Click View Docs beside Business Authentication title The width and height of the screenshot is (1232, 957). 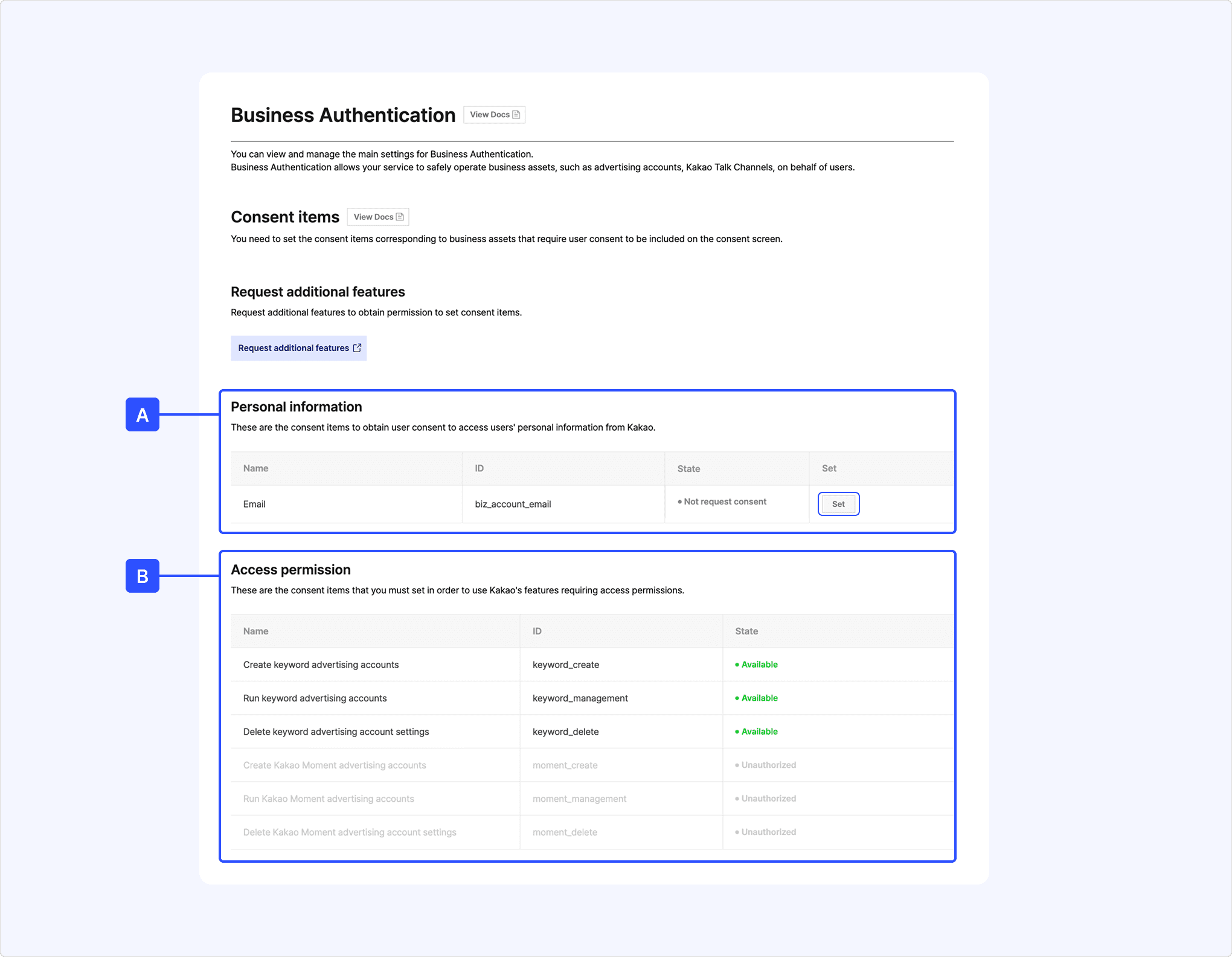pos(493,115)
